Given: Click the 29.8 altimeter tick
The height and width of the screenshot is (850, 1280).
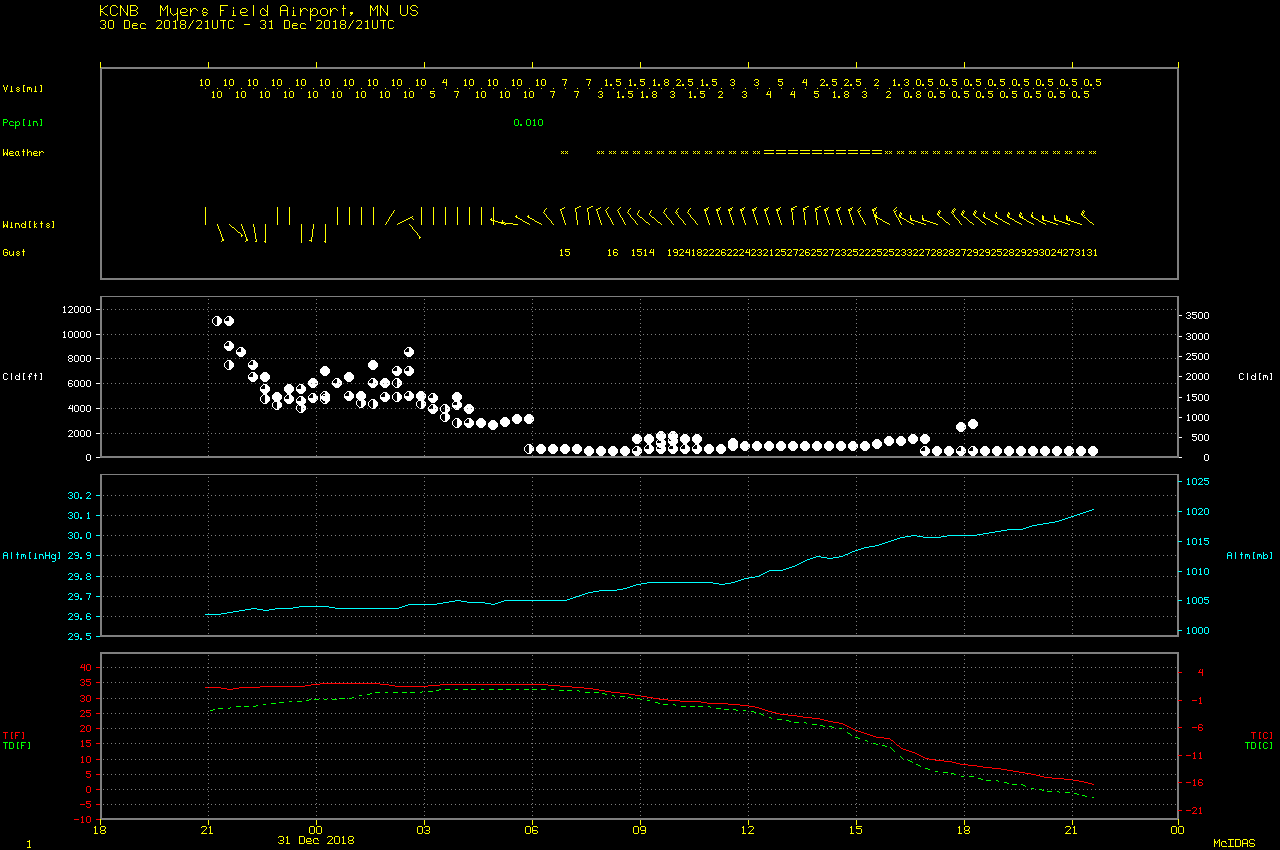Looking at the screenshot, I should (x=80, y=577).
